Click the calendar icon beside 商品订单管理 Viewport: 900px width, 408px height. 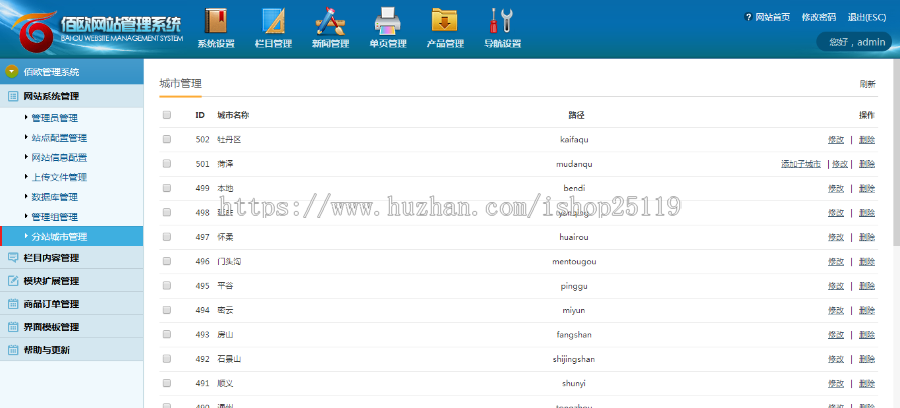13,304
